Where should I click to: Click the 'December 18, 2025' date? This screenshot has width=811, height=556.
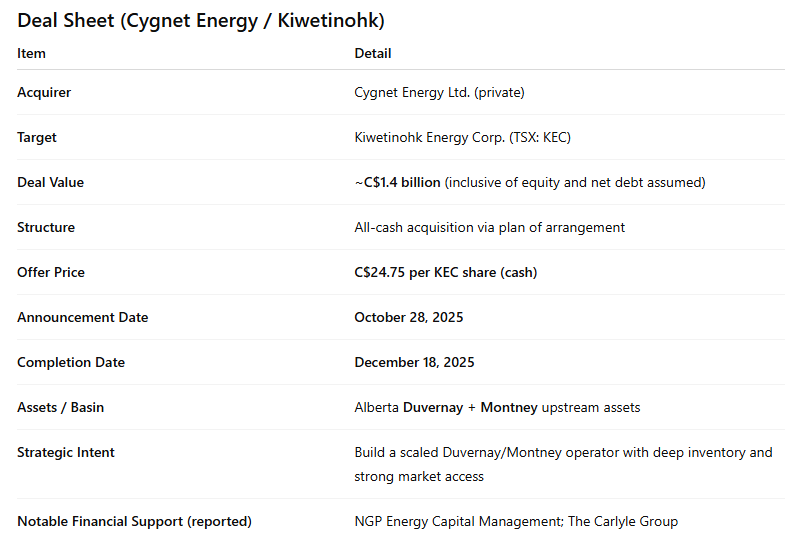414,362
